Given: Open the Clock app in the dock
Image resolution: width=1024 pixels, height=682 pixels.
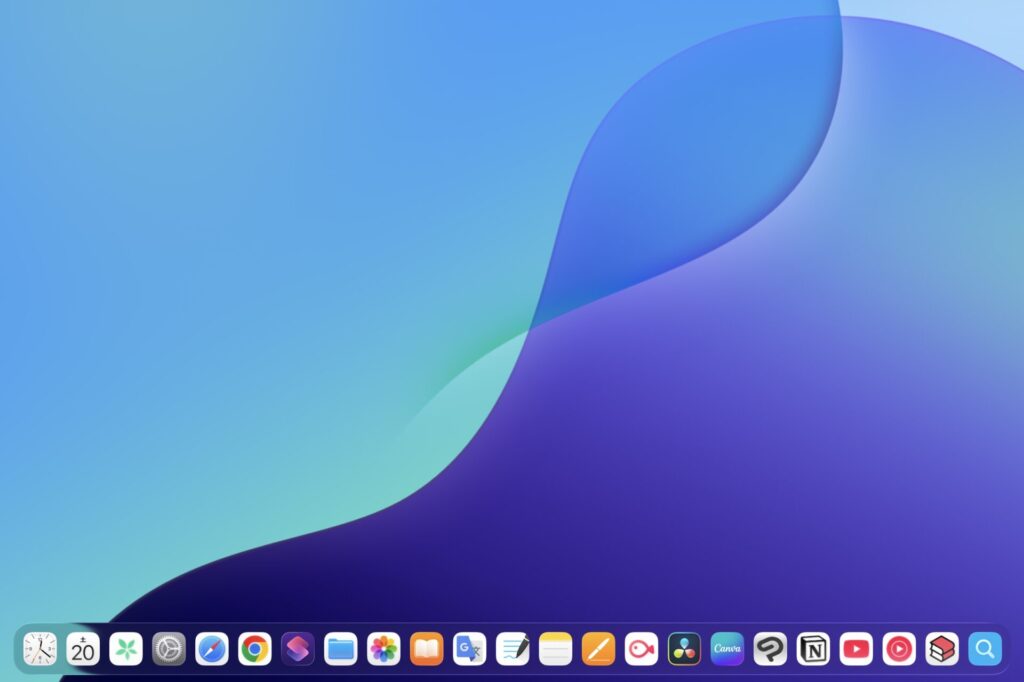Looking at the screenshot, I should (40, 649).
